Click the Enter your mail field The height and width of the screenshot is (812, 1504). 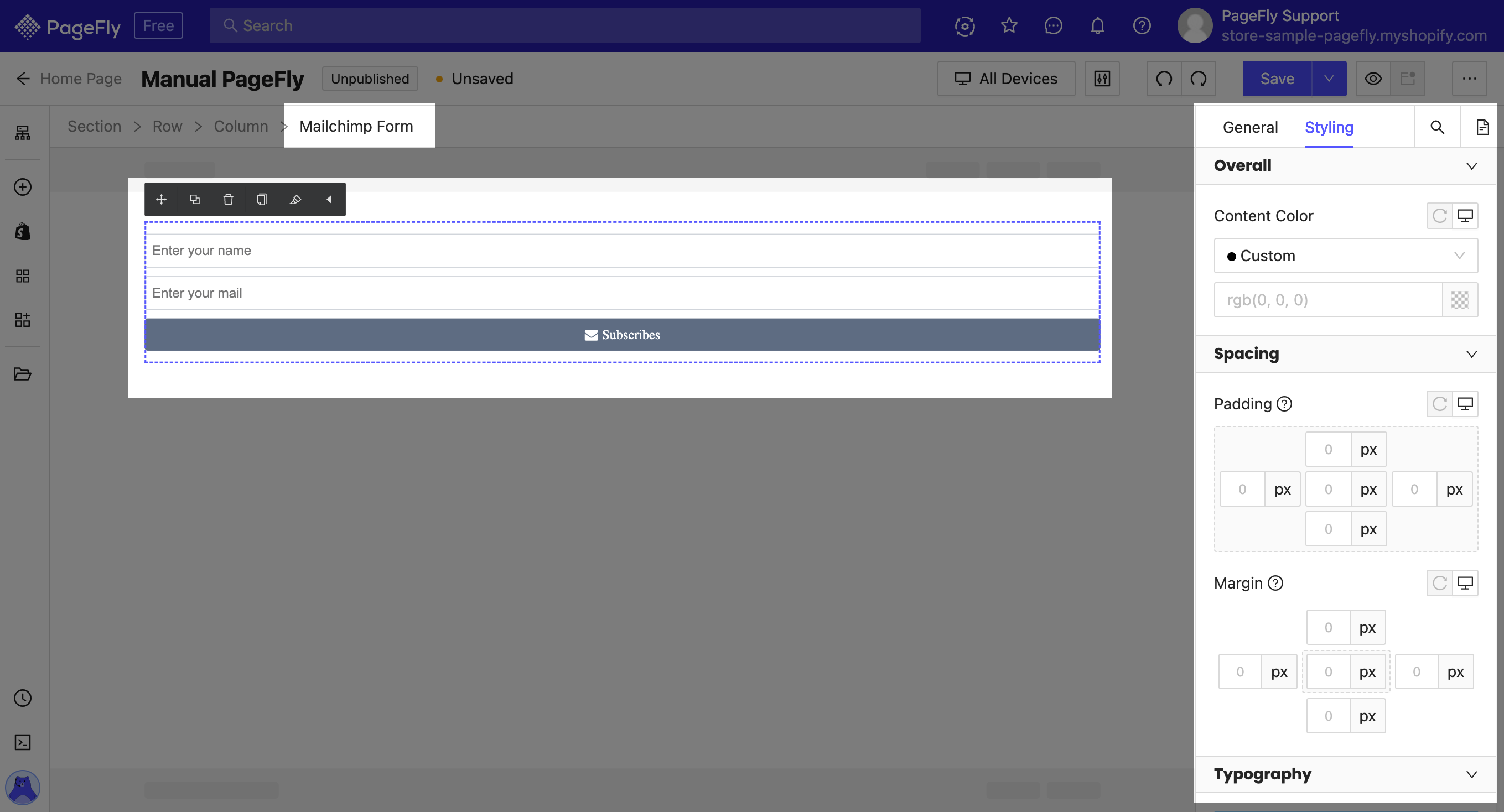[622, 293]
